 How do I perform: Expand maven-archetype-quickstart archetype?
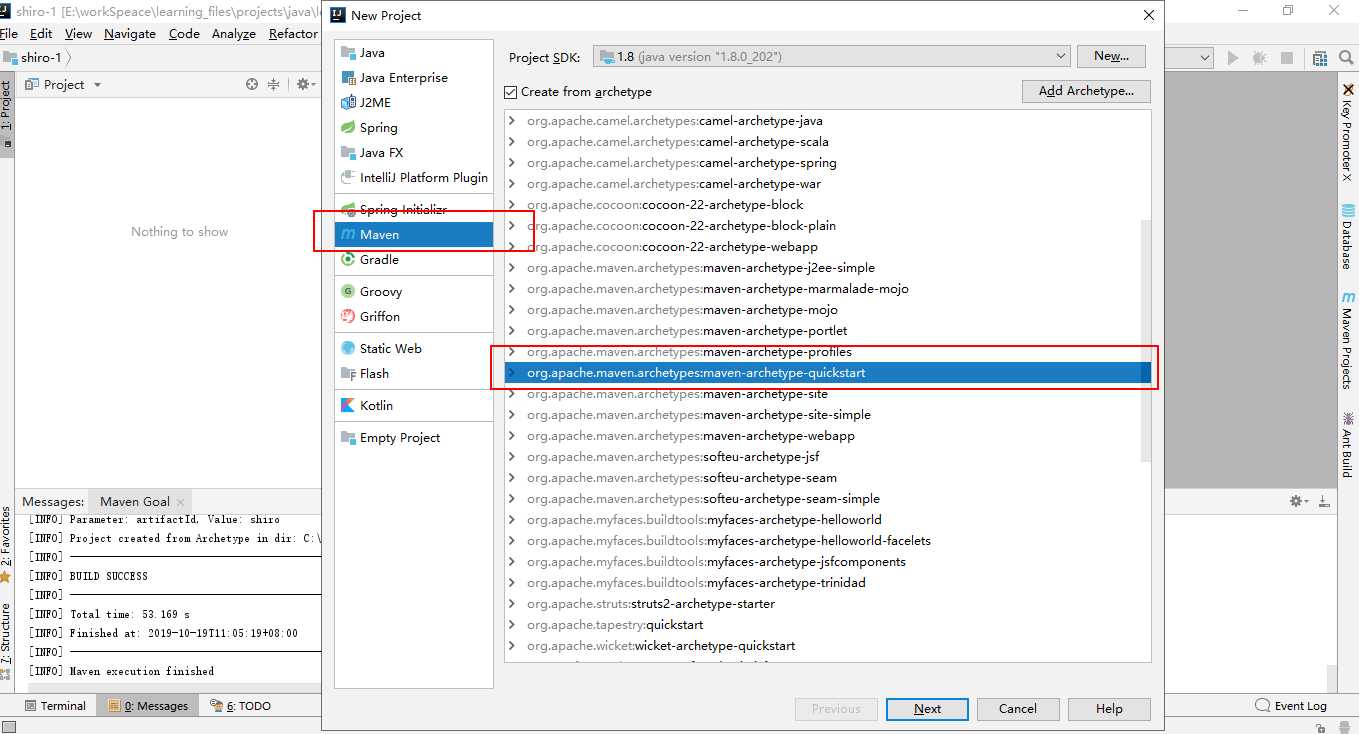tap(512, 373)
